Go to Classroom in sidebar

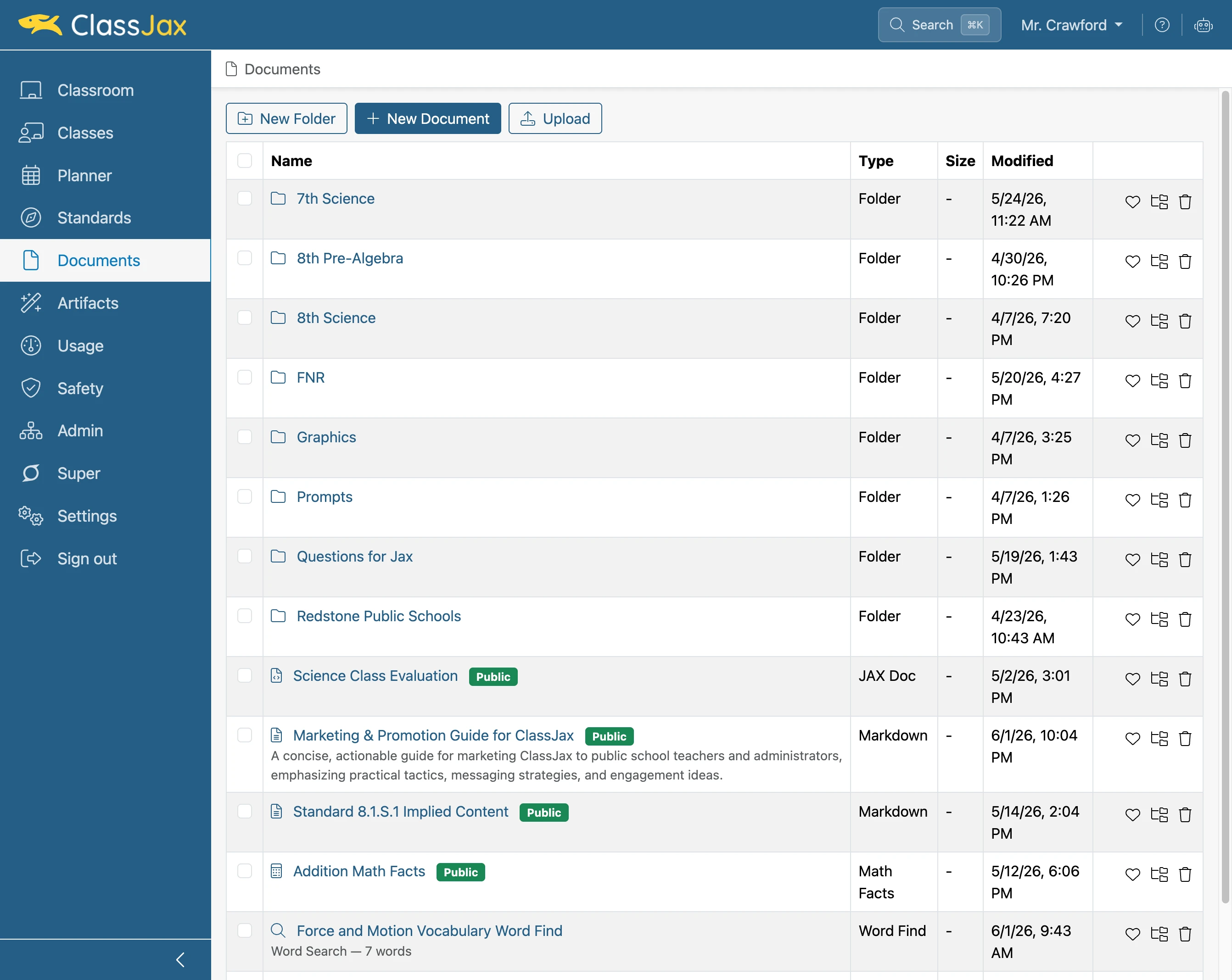click(x=105, y=90)
